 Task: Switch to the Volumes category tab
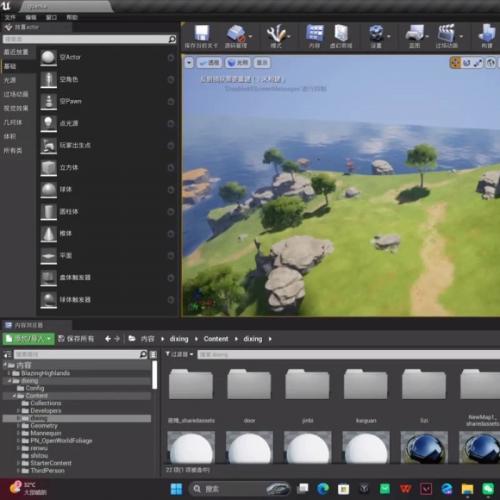[x=18, y=137]
